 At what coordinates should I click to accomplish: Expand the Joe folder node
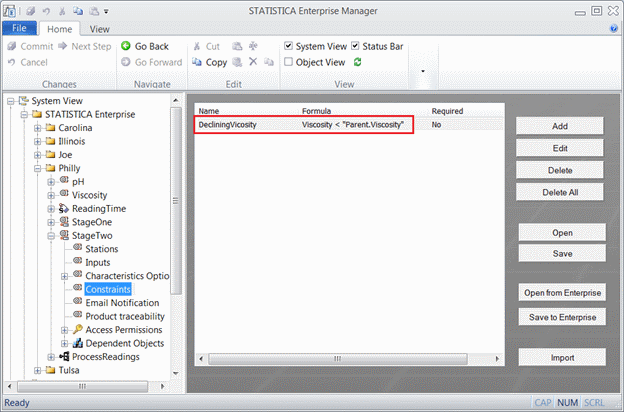(37, 155)
